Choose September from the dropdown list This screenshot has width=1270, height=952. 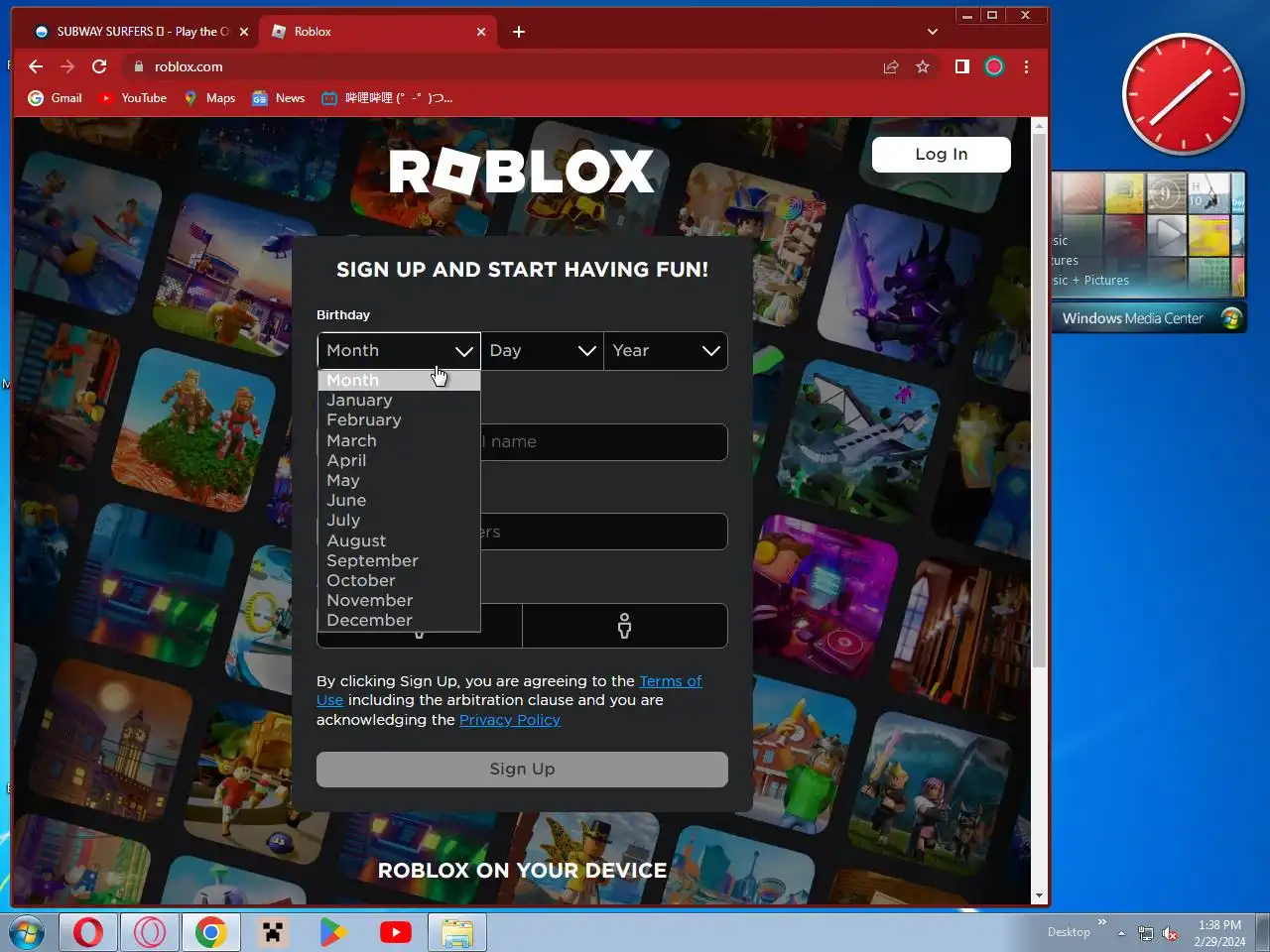point(399,560)
